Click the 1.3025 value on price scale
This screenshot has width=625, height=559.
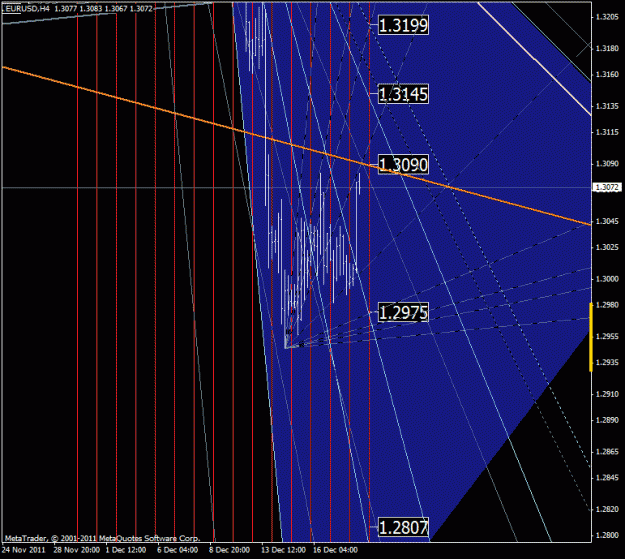(607, 247)
